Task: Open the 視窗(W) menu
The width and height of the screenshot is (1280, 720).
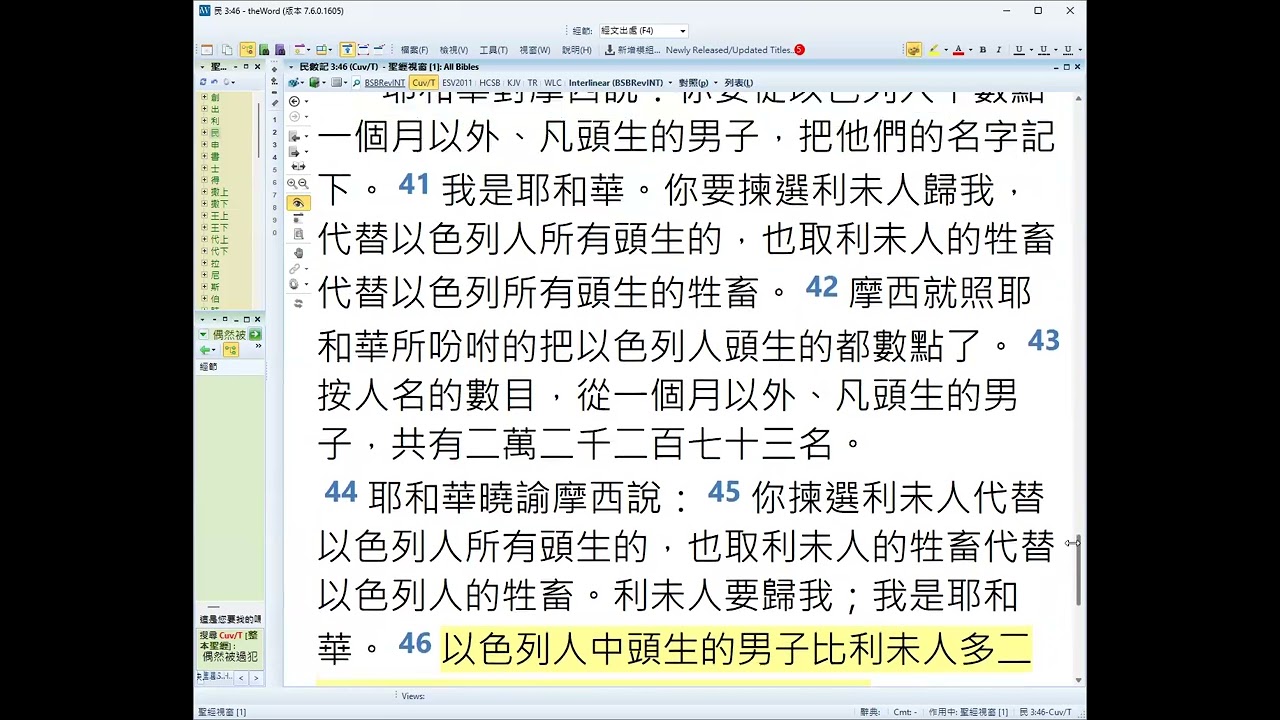Action: click(x=535, y=50)
